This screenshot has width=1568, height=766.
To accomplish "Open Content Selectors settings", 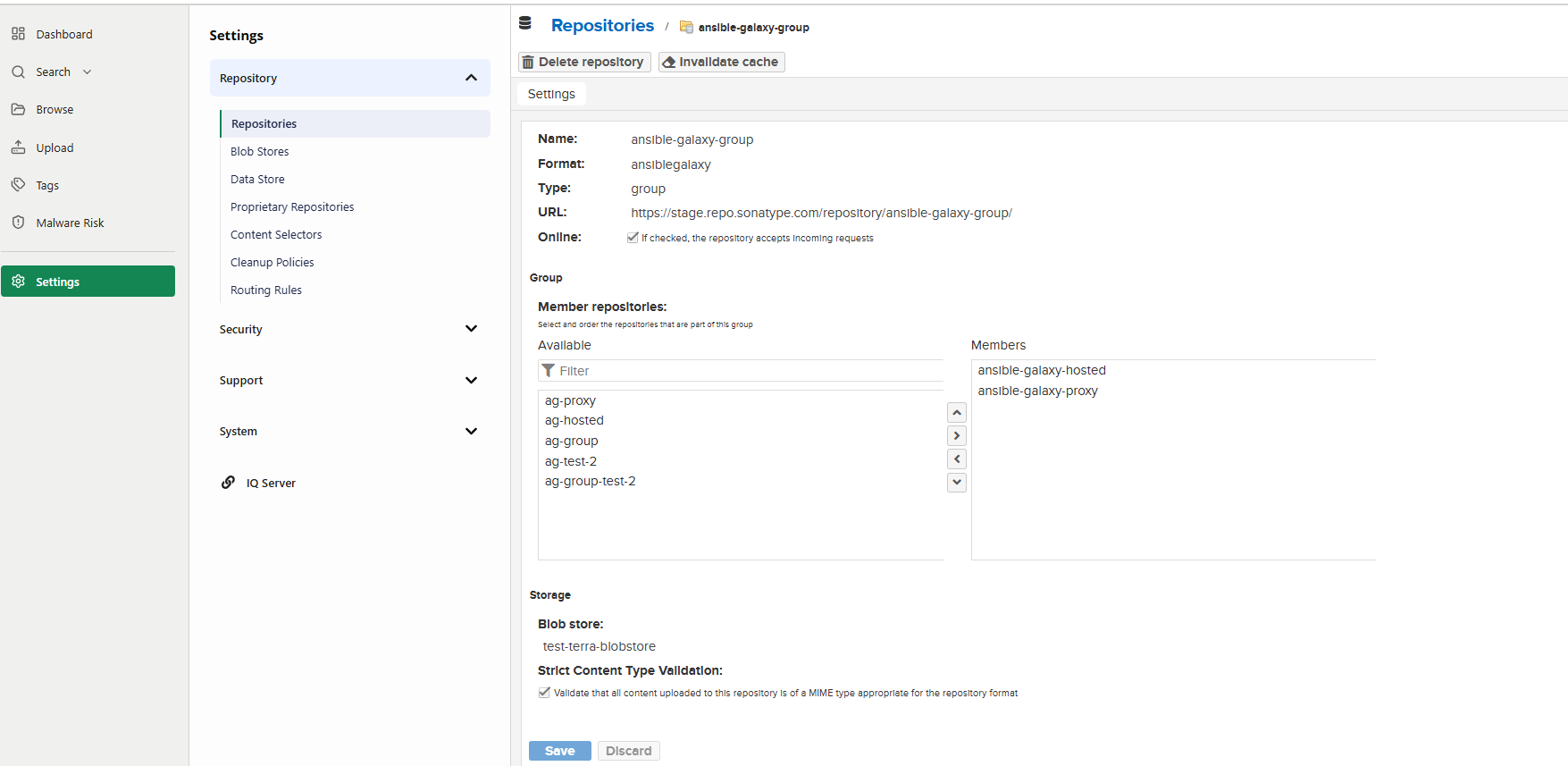I will pos(276,235).
